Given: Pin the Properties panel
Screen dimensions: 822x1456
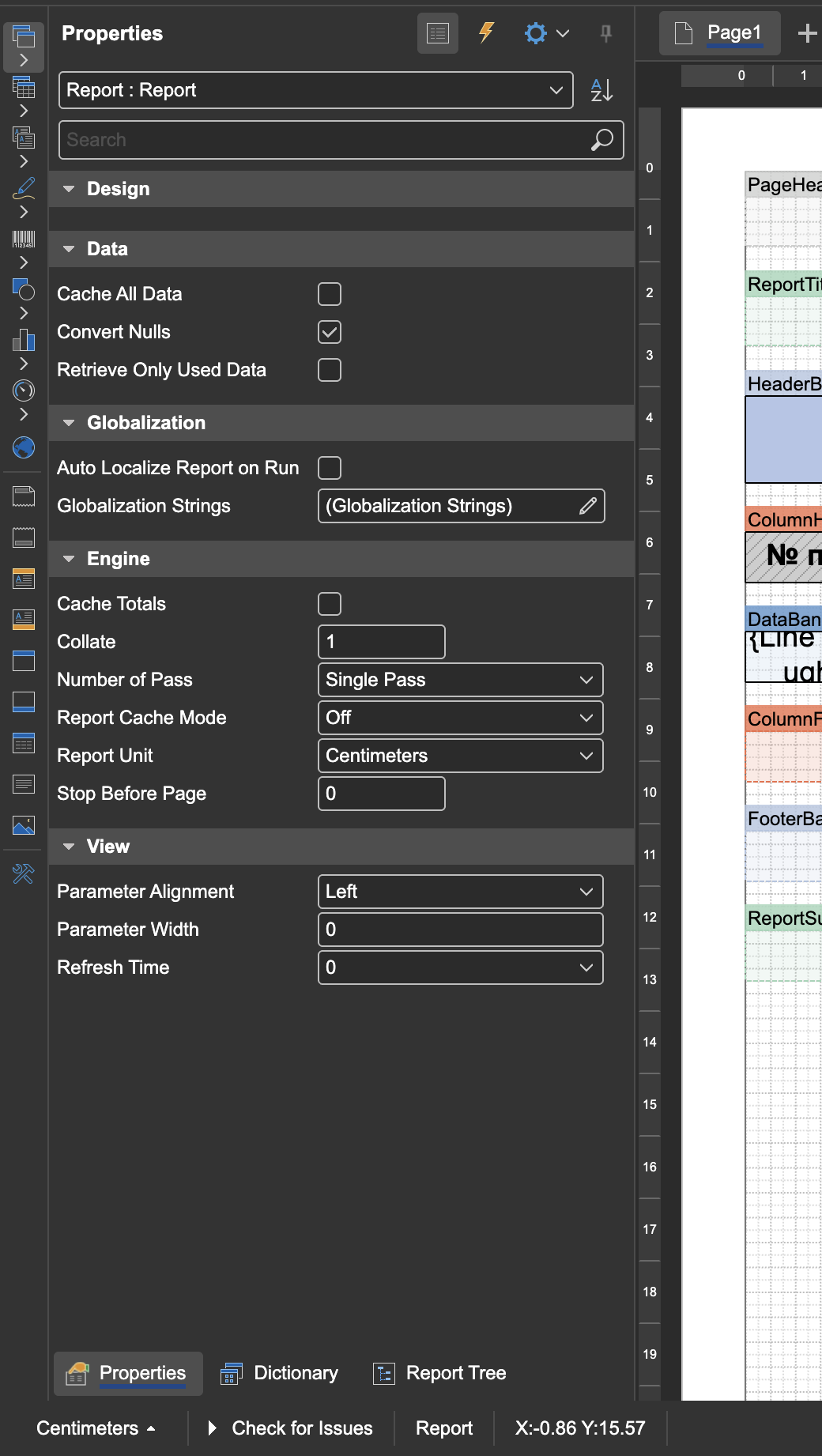Looking at the screenshot, I should pyautogui.click(x=606, y=33).
